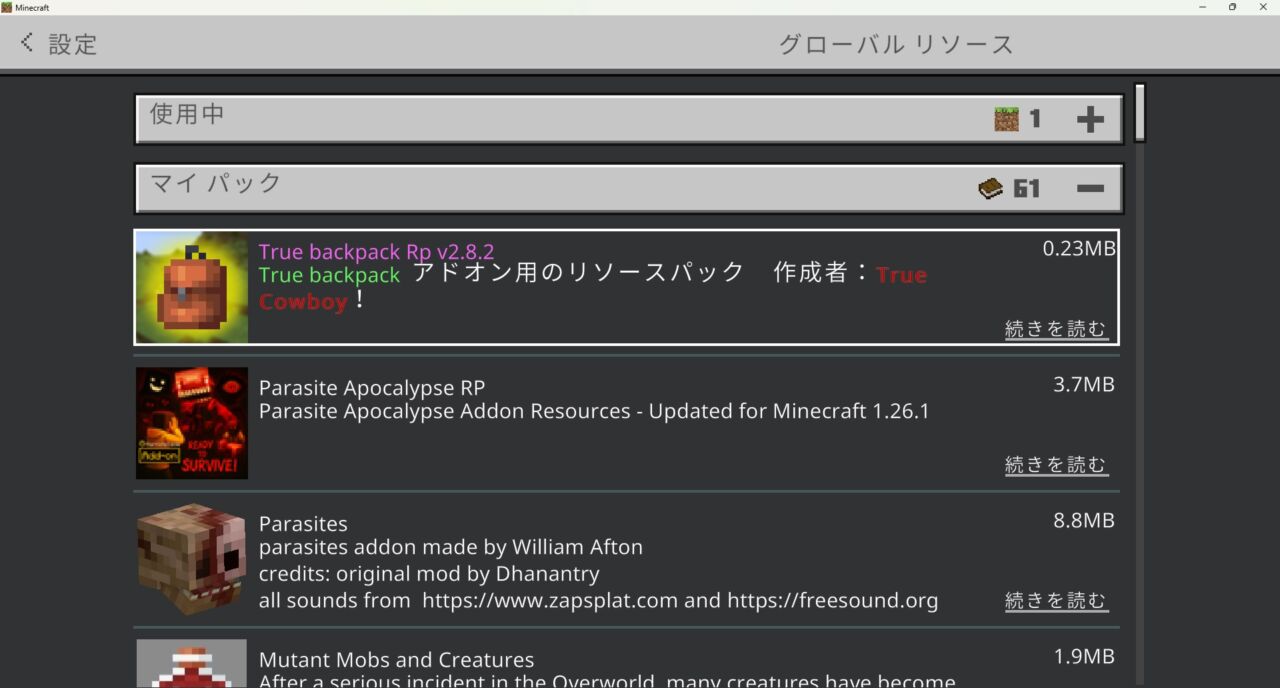Image resolution: width=1280 pixels, height=688 pixels.
Task: Click the book icon in マイ パック header
Action: [990, 188]
